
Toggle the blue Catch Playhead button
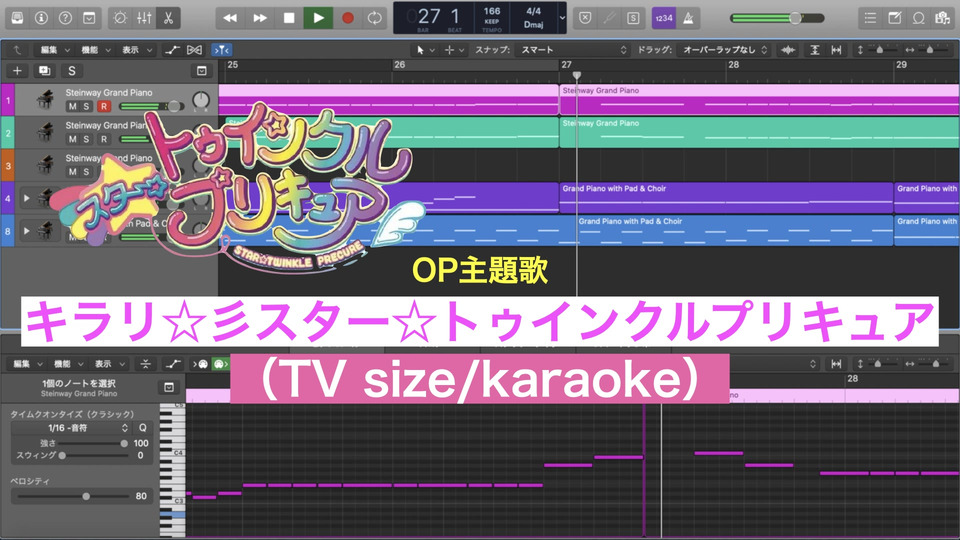tap(222, 50)
